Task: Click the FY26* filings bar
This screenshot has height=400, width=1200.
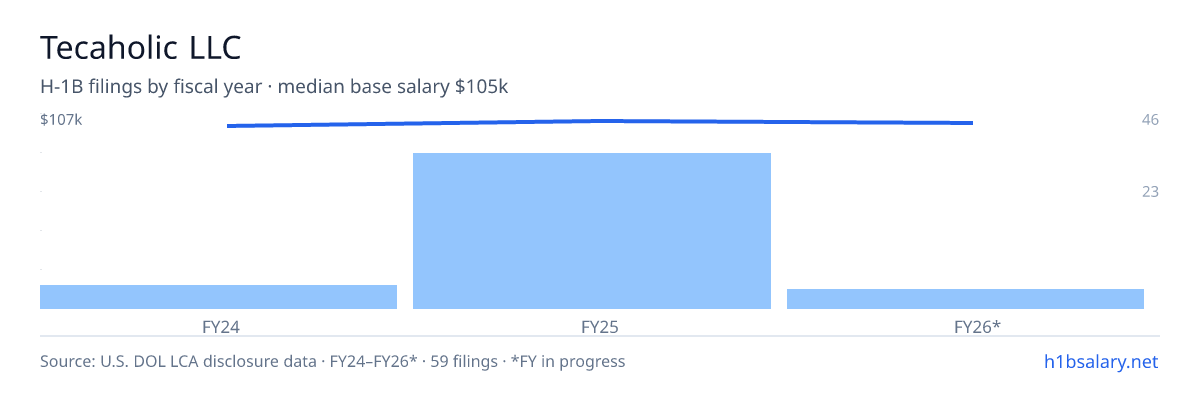Action: (x=965, y=299)
